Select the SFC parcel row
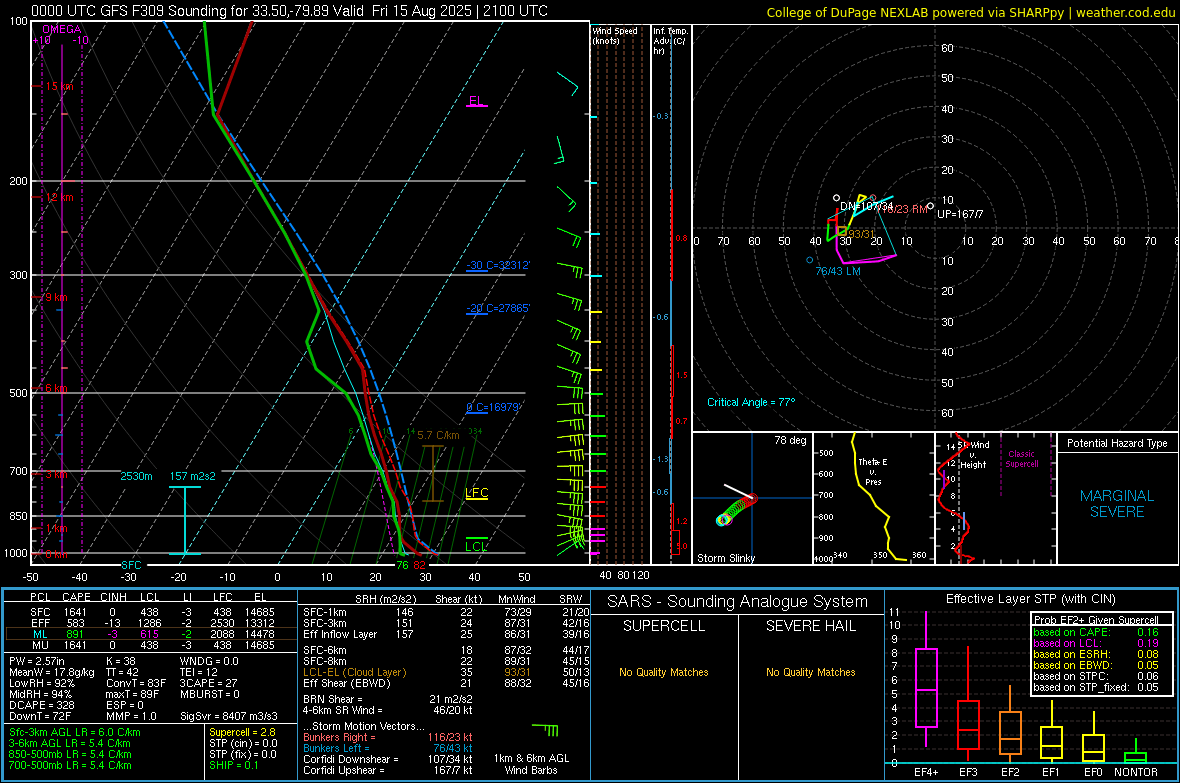The height and width of the screenshot is (783, 1180). (151, 612)
